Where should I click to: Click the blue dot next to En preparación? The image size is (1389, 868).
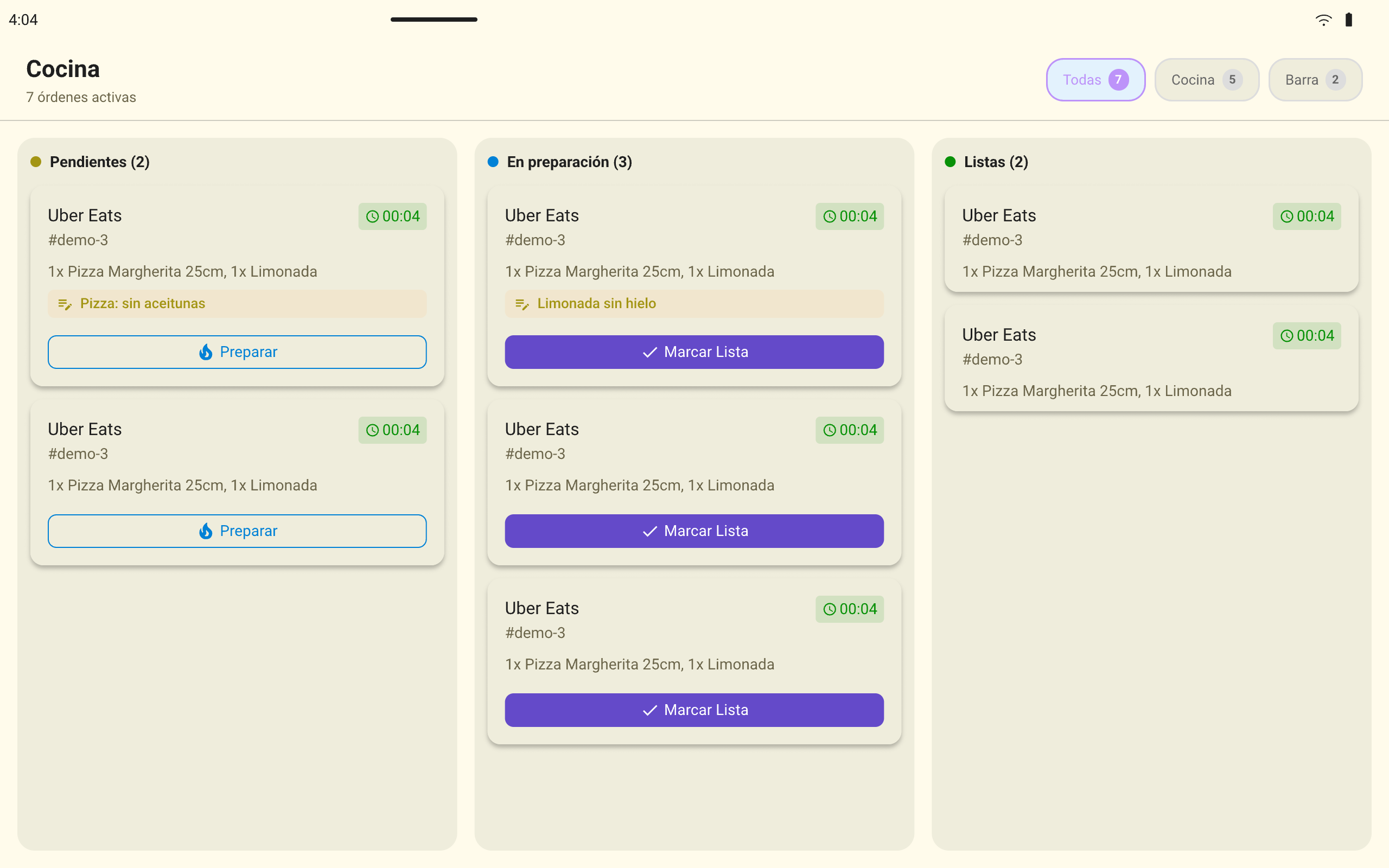click(493, 162)
